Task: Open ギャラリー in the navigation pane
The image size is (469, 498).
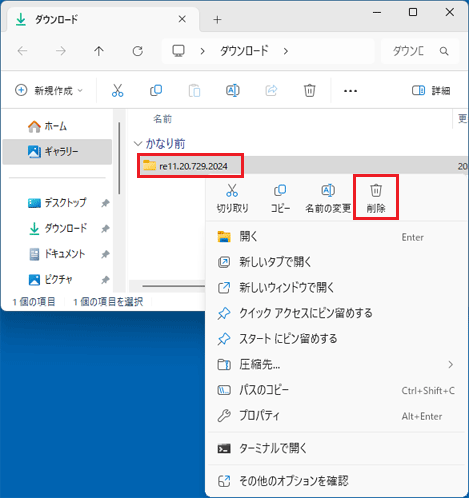Action: pos(57,152)
